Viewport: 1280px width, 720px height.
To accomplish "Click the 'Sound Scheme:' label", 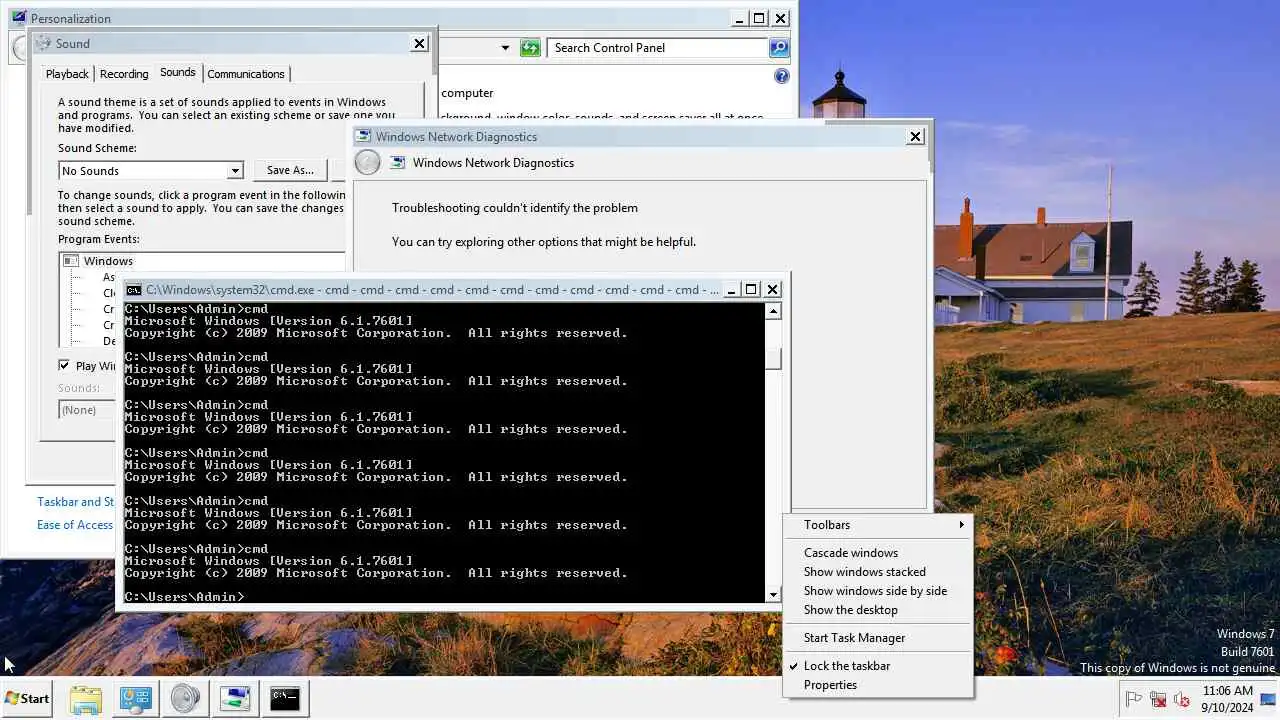I will (97, 148).
